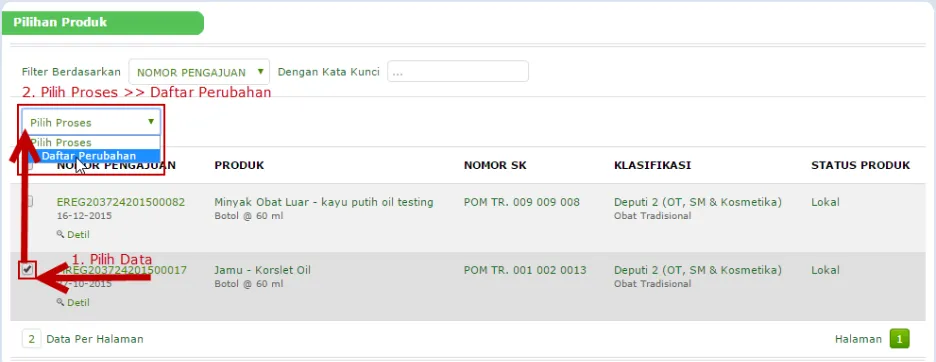Click product Minyak Obat Luar - kayu putih oil testing
The image size is (936, 362).
(x=324, y=203)
